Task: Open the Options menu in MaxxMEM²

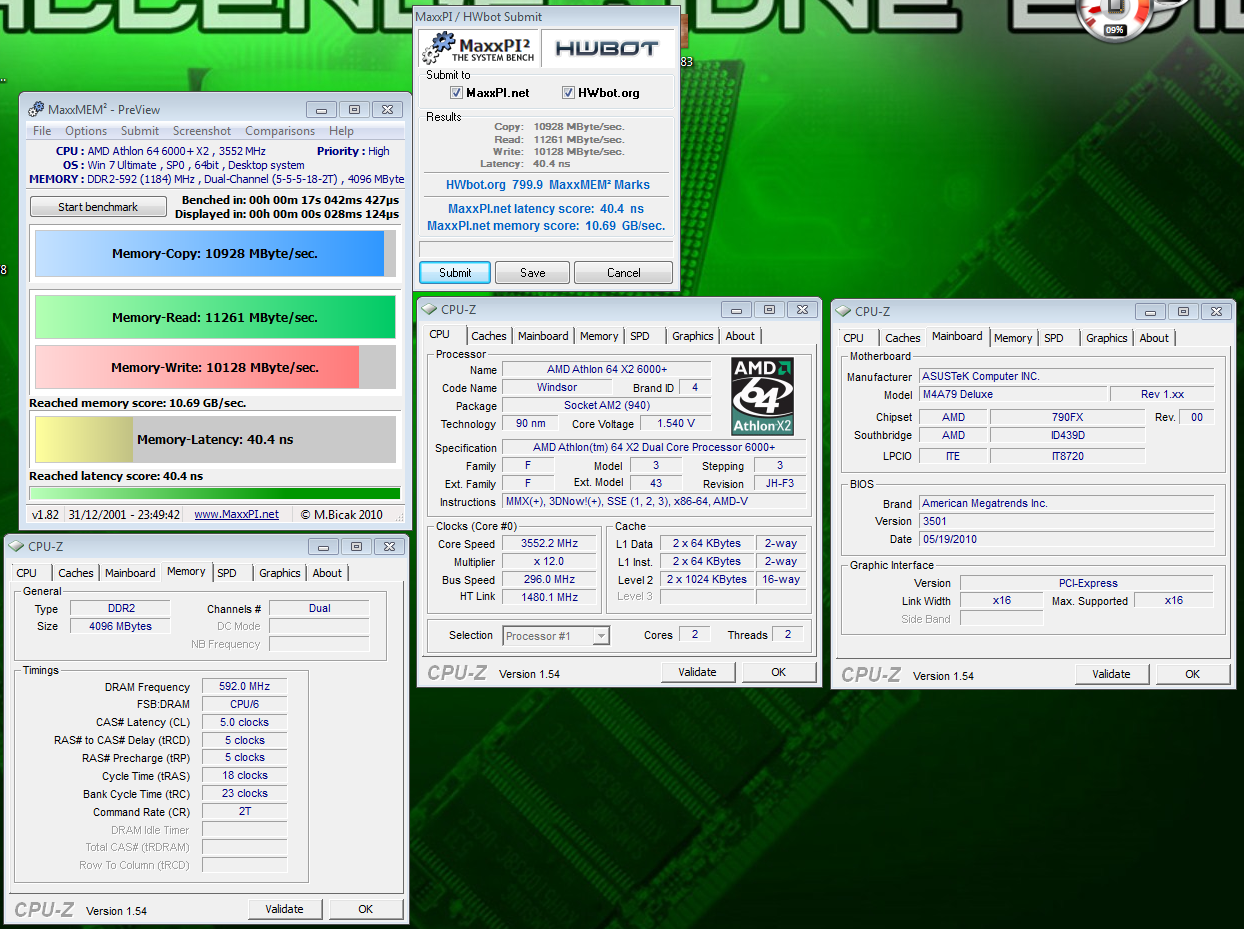Action: [x=86, y=131]
